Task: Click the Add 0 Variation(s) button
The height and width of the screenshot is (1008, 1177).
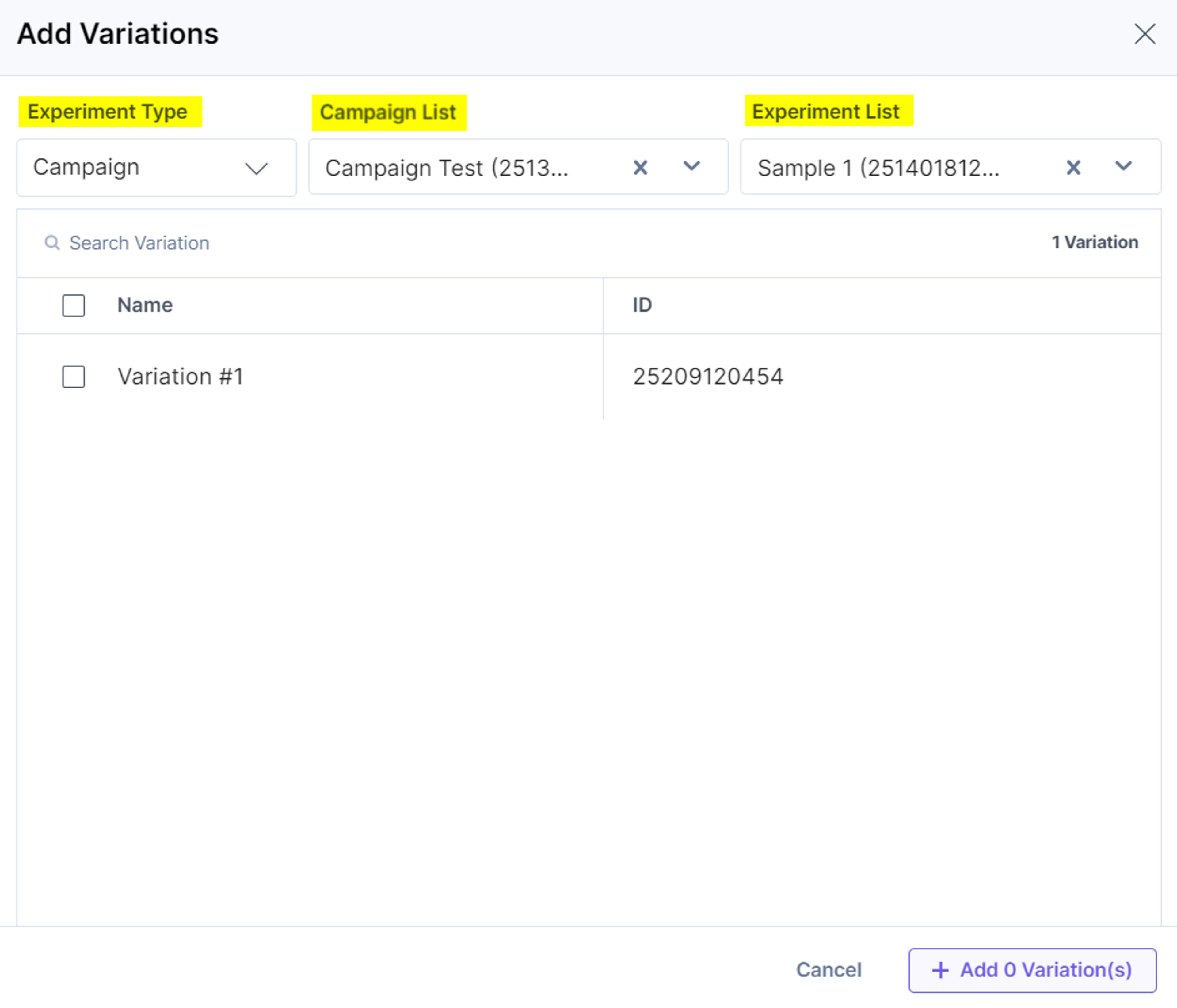Action: (1032, 970)
